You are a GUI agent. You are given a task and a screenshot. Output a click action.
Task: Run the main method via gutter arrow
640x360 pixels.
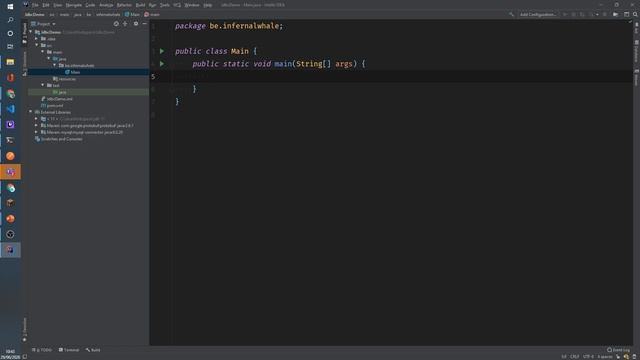[x=162, y=64]
